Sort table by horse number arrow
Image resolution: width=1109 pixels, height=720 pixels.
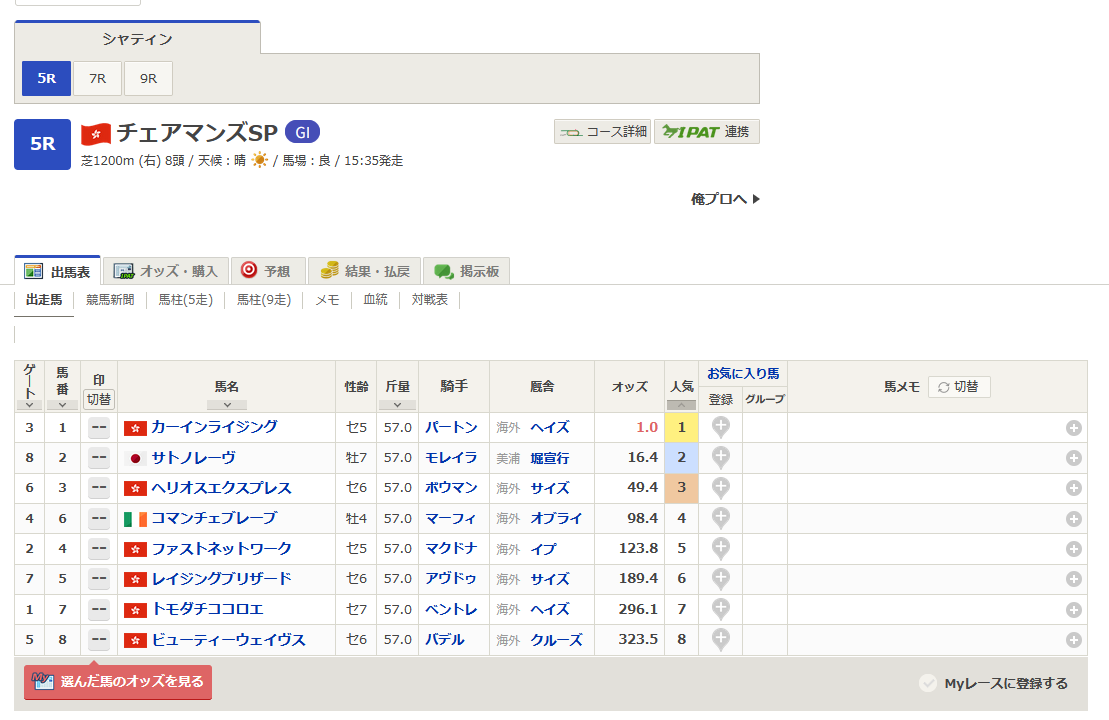pos(62,405)
